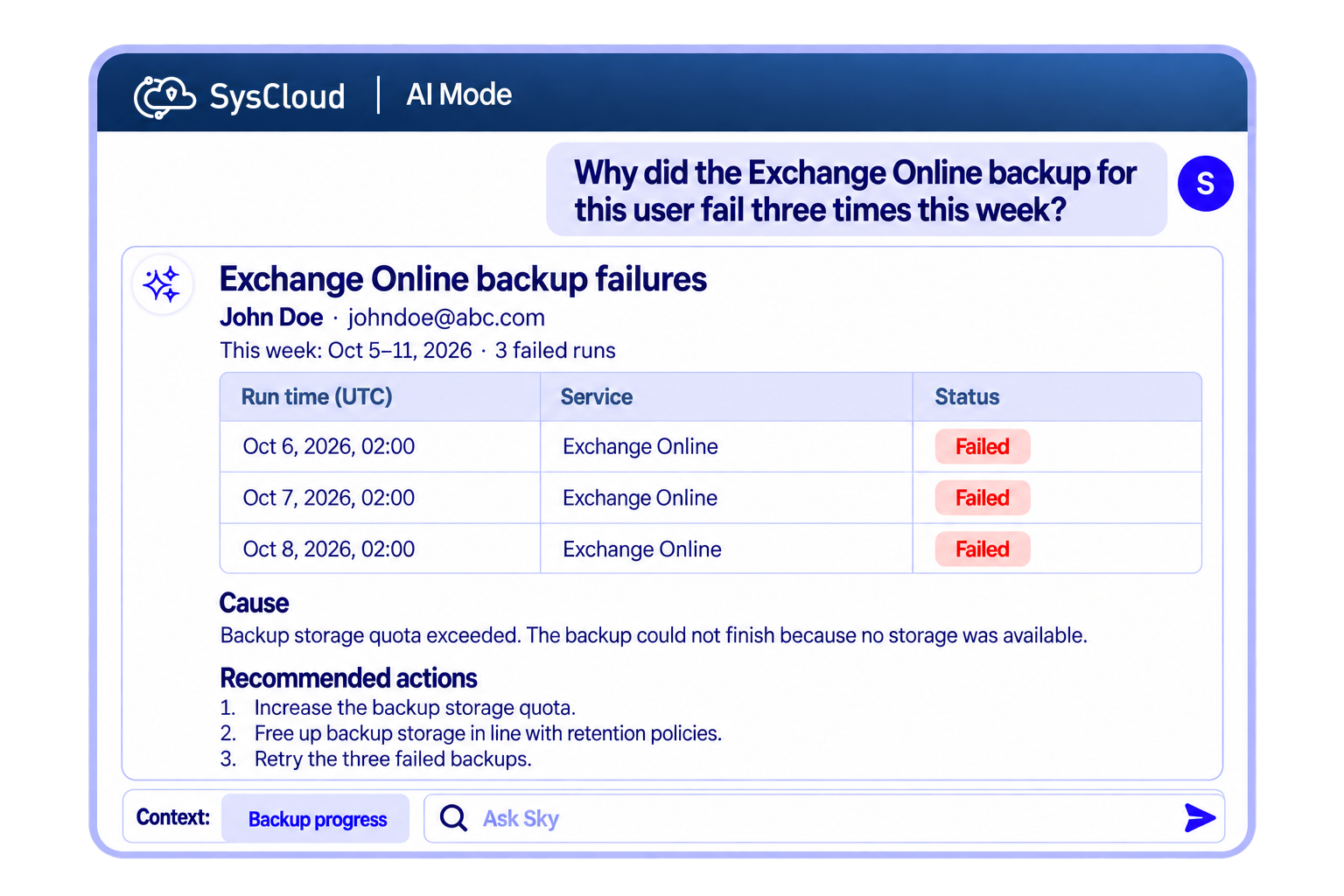Screen dimensions: 1344x896
Task: Click the AI sparkle assistant icon
Action: [162, 285]
